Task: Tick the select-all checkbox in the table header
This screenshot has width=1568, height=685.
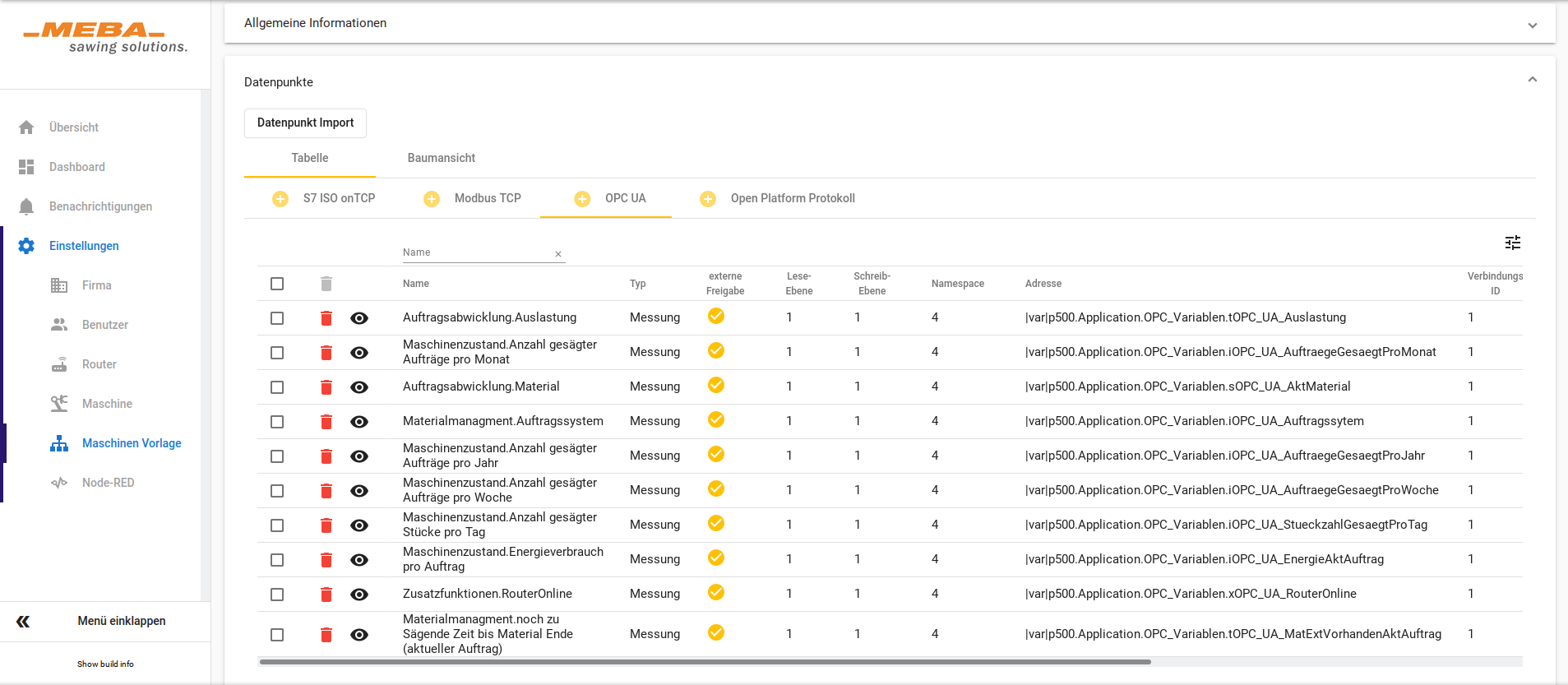Action: pos(277,284)
